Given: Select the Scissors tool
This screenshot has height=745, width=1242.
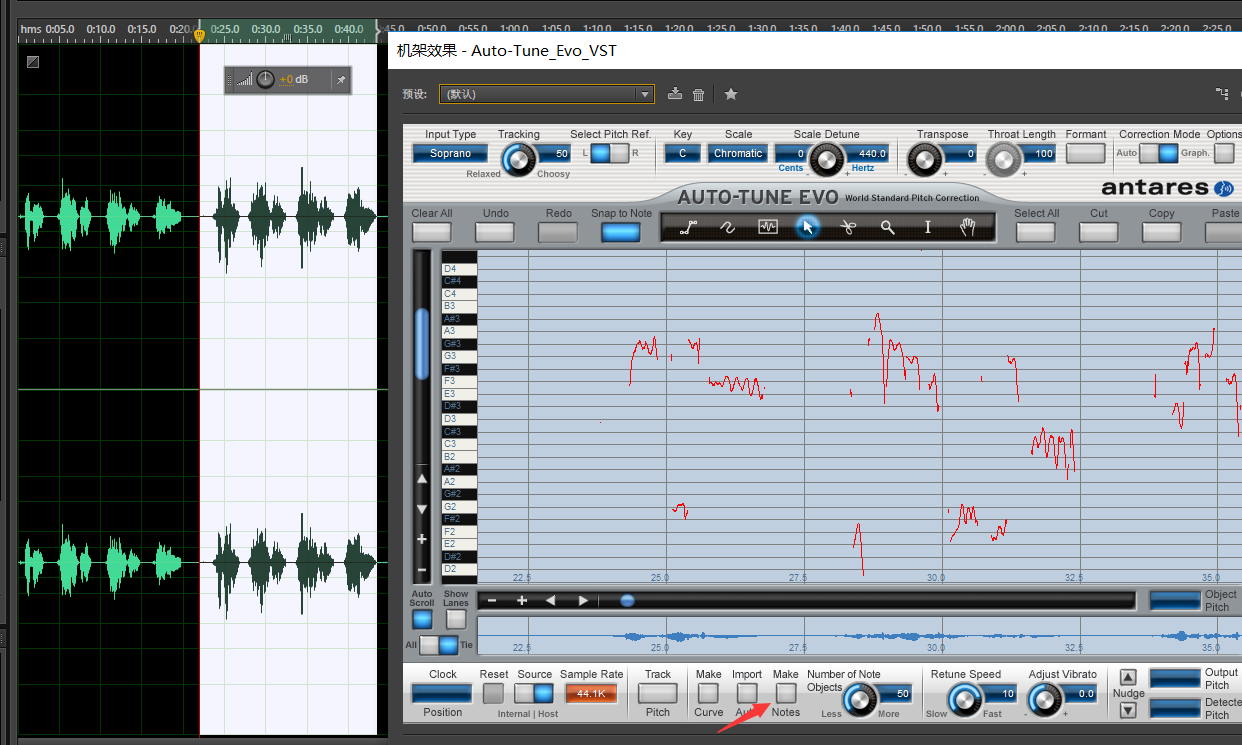Looking at the screenshot, I should [x=848, y=228].
